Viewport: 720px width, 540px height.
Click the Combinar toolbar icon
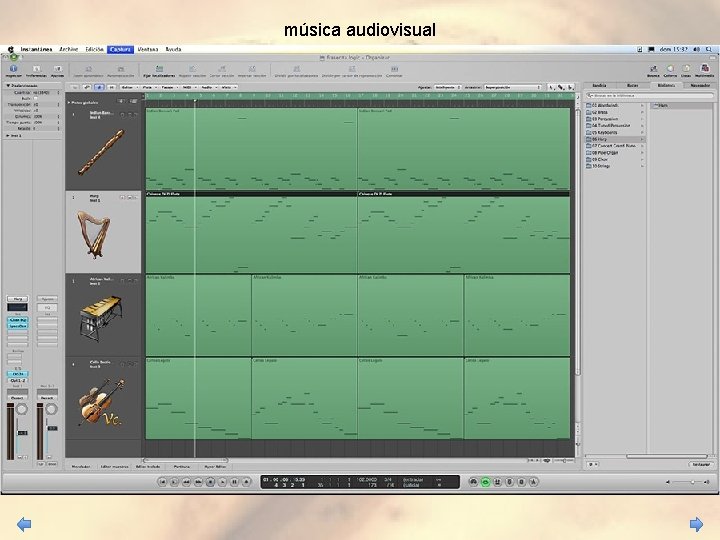[394, 69]
